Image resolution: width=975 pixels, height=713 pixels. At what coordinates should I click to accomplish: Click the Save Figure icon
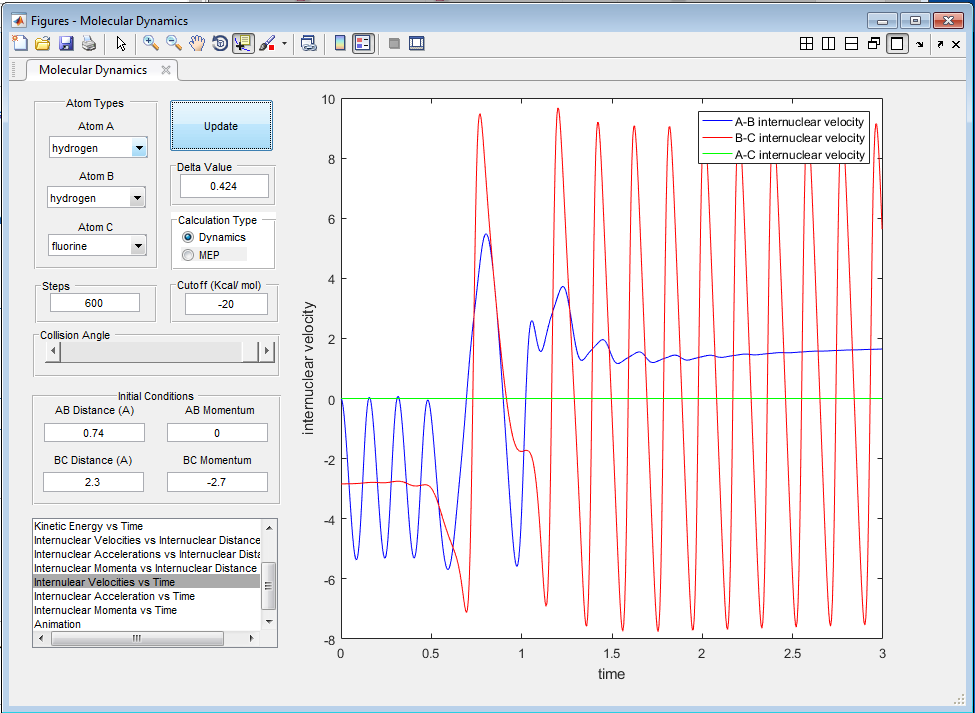click(x=66, y=43)
